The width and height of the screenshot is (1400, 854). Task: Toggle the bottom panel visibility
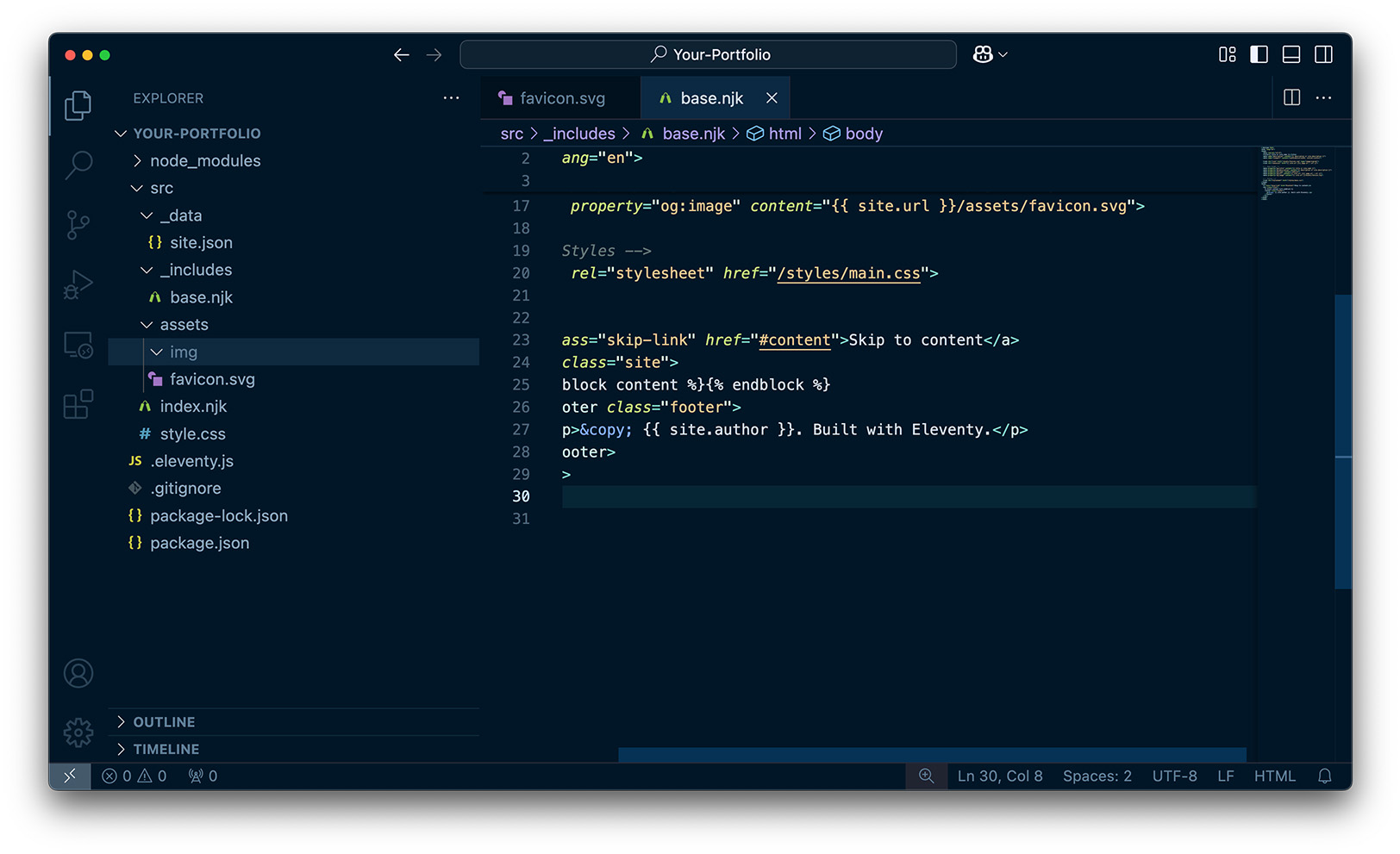pyautogui.click(x=1291, y=54)
